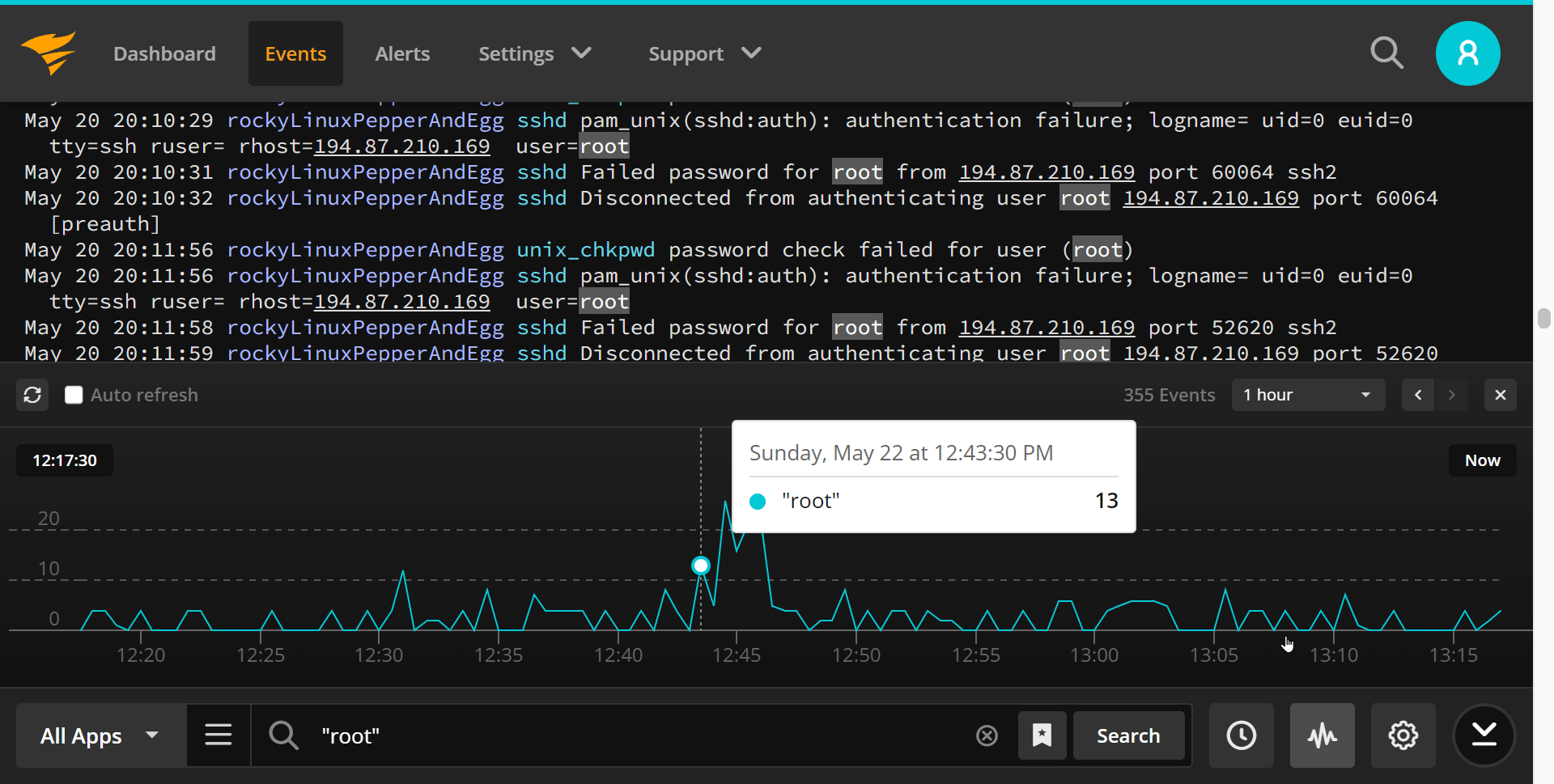The image size is (1554, 784).
Task: Click IP 194.87.210.169 in 20:10:31 line
Action: point(1047,172)
